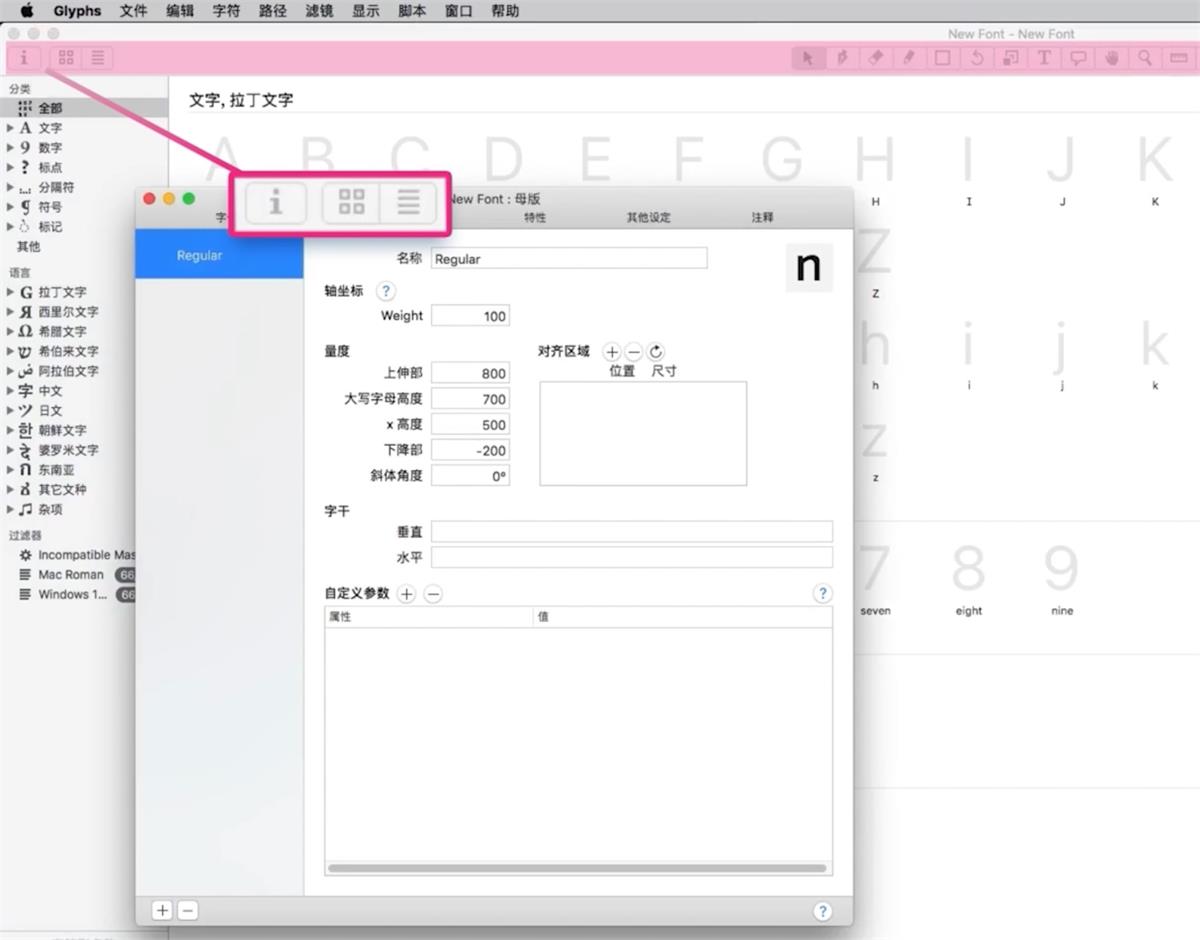Click inside the Weight value field
The image size is (1200, 940).
(470, 315)
